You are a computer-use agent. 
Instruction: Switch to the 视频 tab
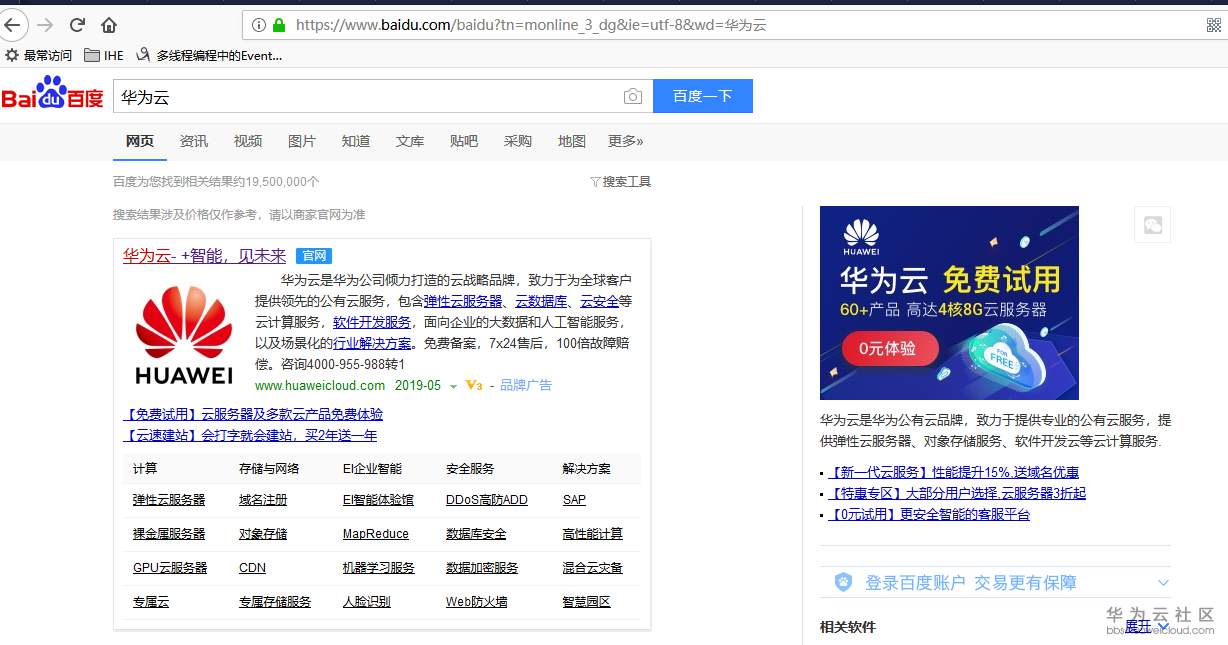coord(248,141)
